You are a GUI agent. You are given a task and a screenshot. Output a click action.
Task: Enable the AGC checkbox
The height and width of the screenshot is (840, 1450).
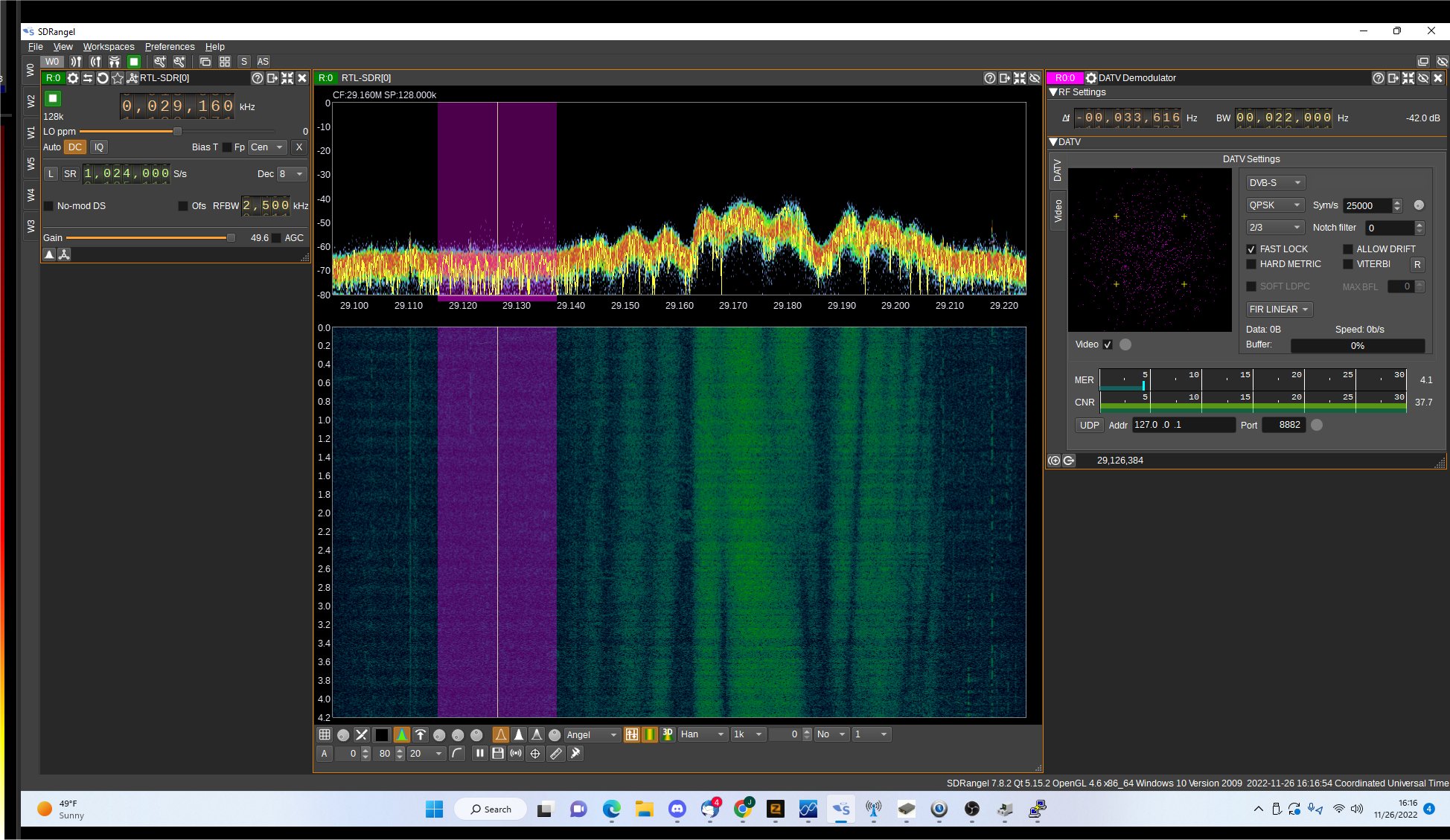(x=276, y=238)
